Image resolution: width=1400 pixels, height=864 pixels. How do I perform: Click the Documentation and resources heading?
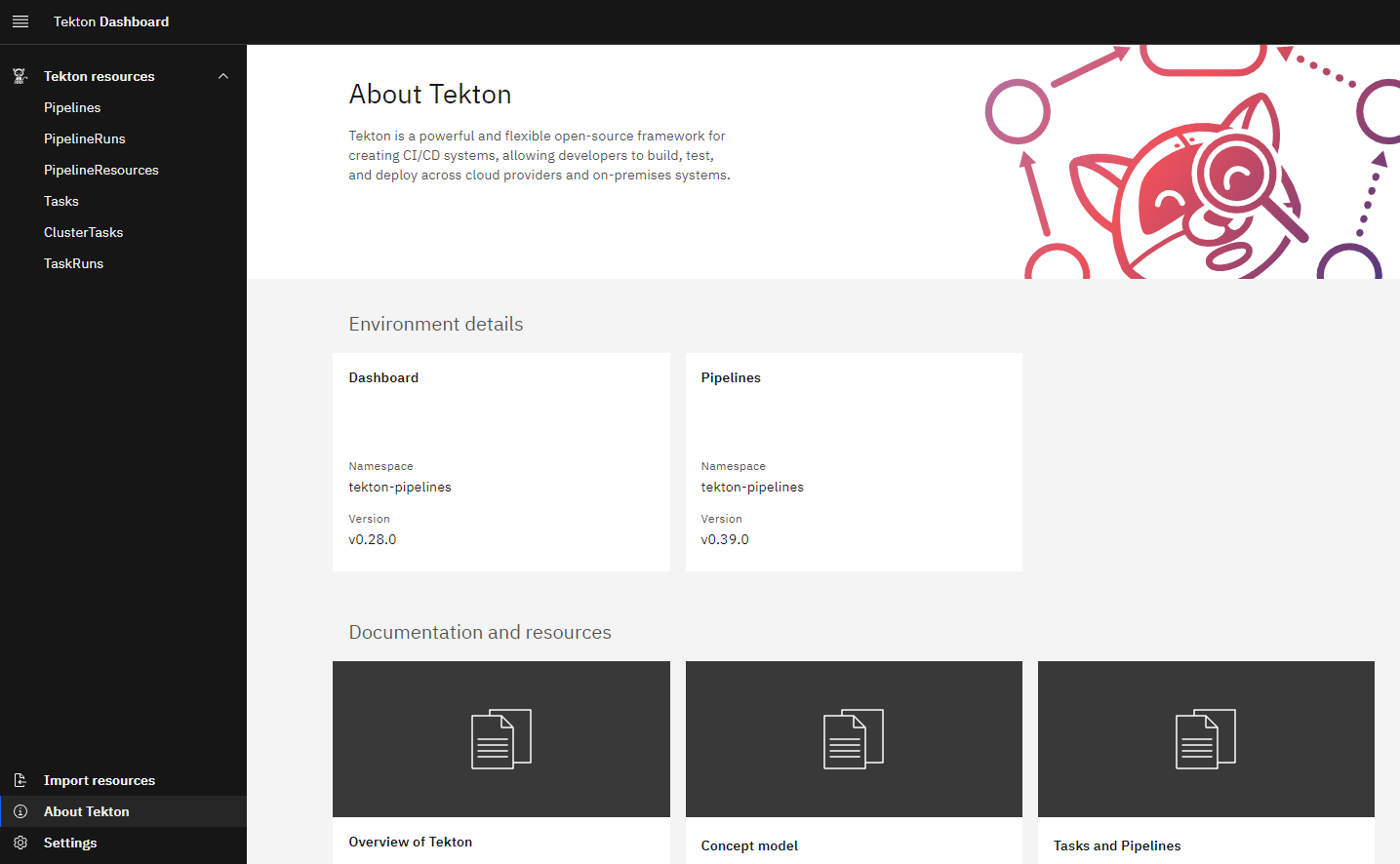tap(480, 632)
